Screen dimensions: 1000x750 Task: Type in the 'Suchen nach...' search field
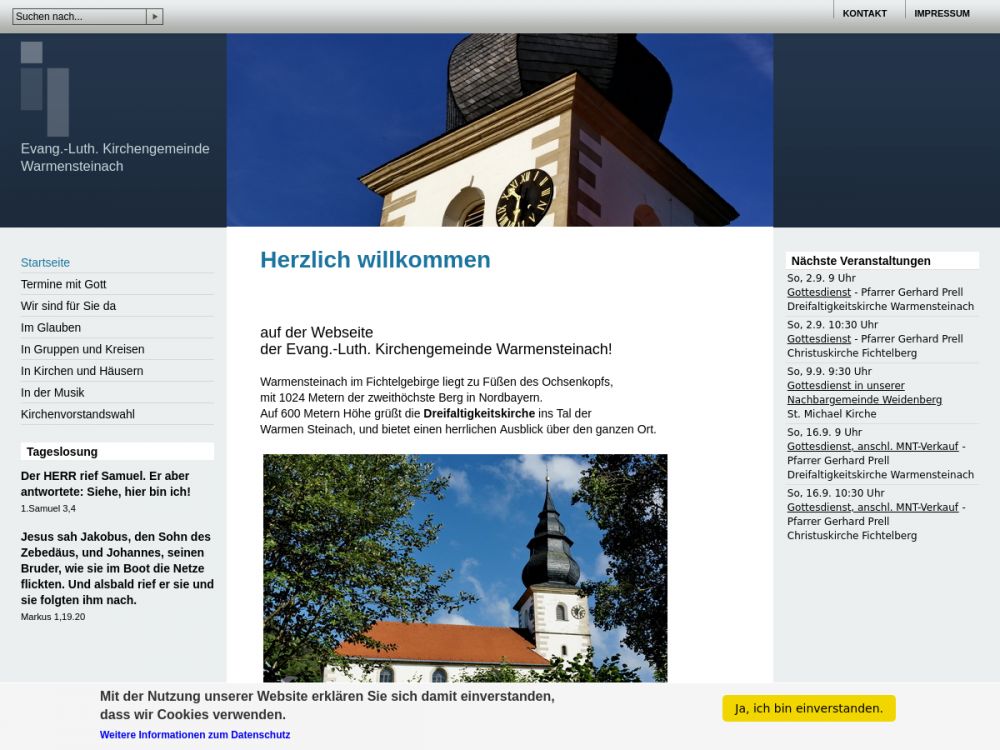click(79, 17)
